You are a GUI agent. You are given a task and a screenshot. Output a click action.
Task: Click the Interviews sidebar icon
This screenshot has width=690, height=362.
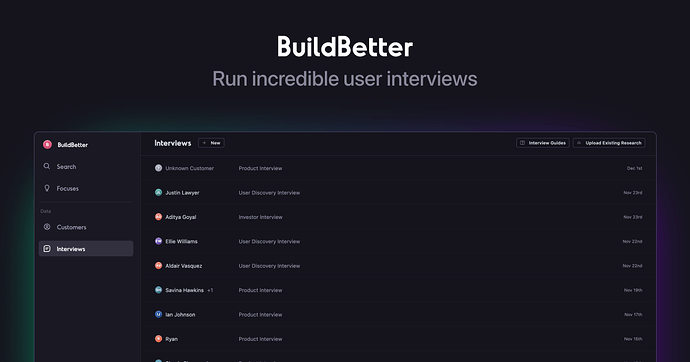tap(47, 249)
